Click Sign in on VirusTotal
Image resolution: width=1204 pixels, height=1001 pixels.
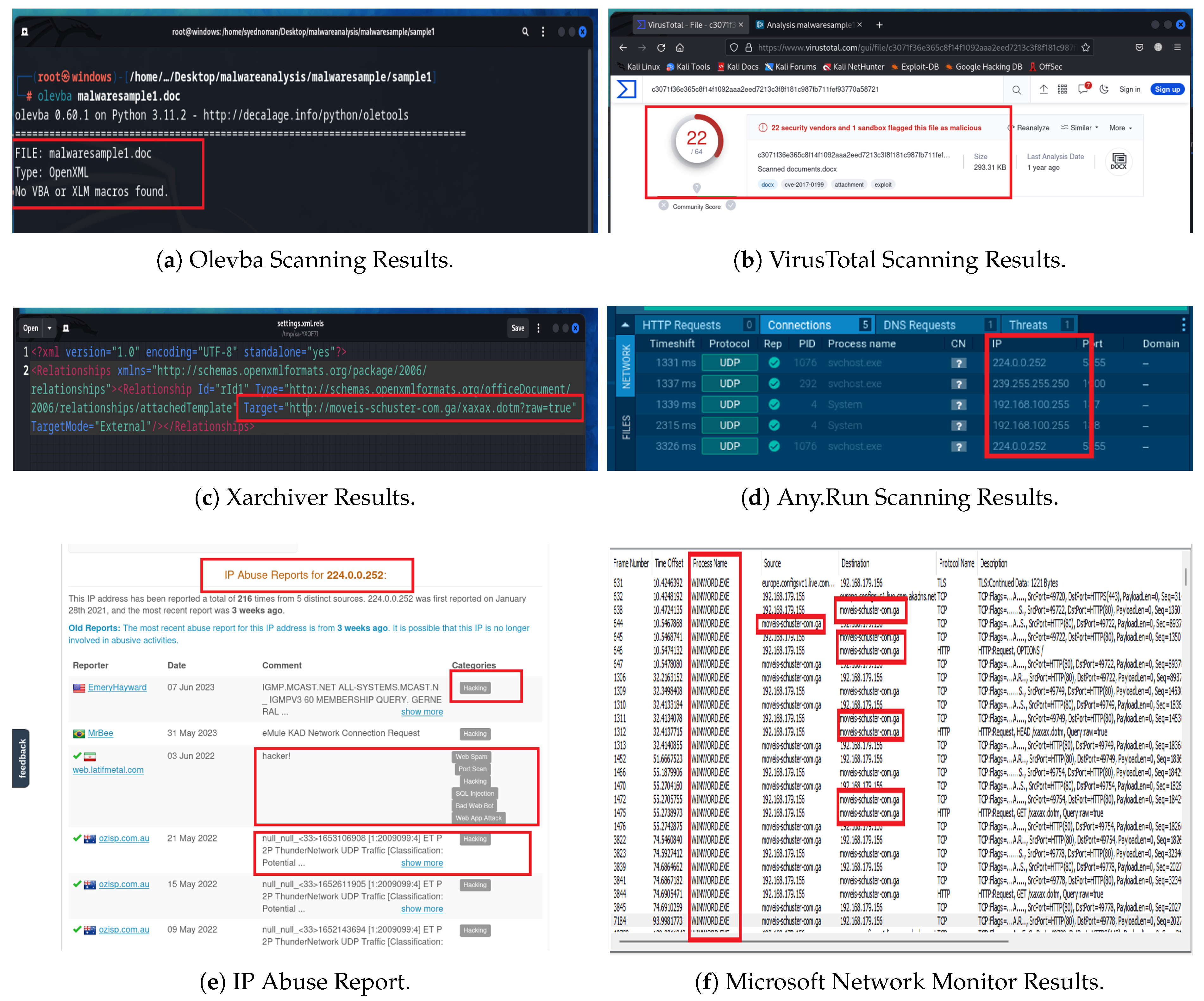coord(1130,90)
